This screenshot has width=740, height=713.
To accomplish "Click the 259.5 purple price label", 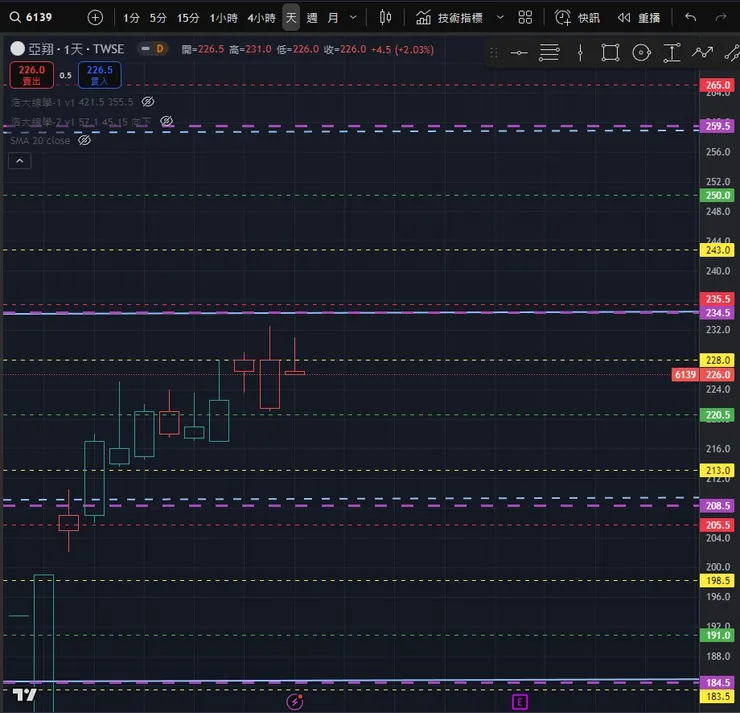I will [x=717, y=126].
